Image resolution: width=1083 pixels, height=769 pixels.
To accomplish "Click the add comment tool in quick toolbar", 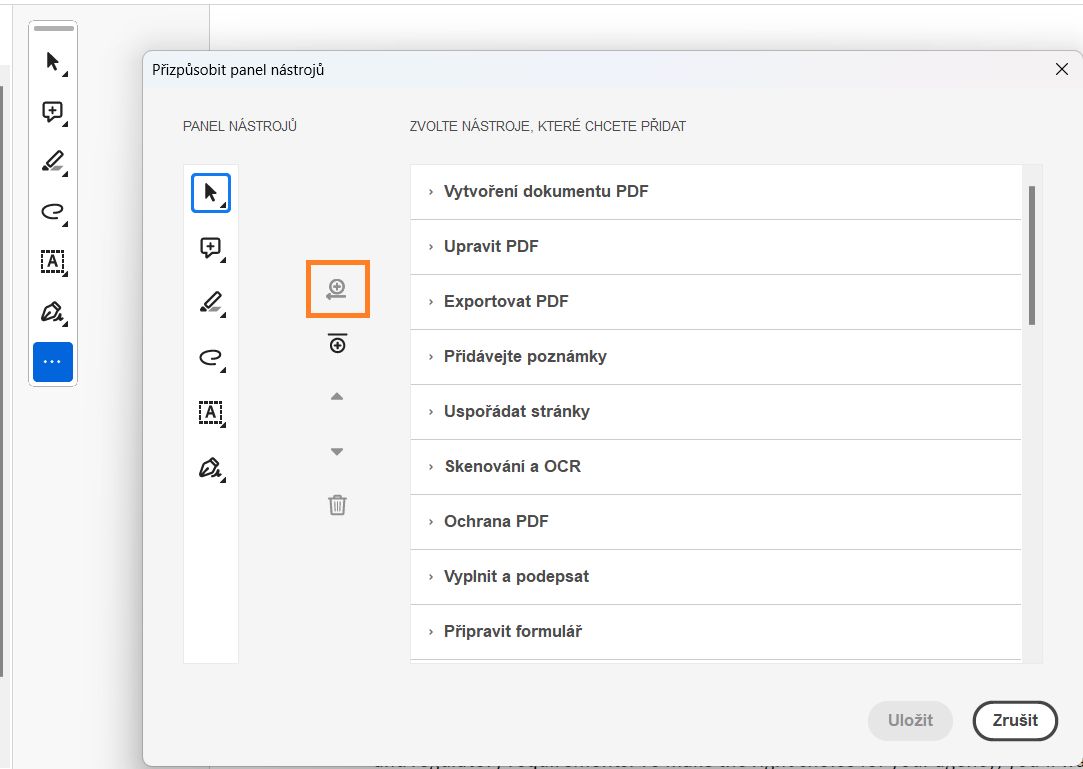I will [53, 112].
